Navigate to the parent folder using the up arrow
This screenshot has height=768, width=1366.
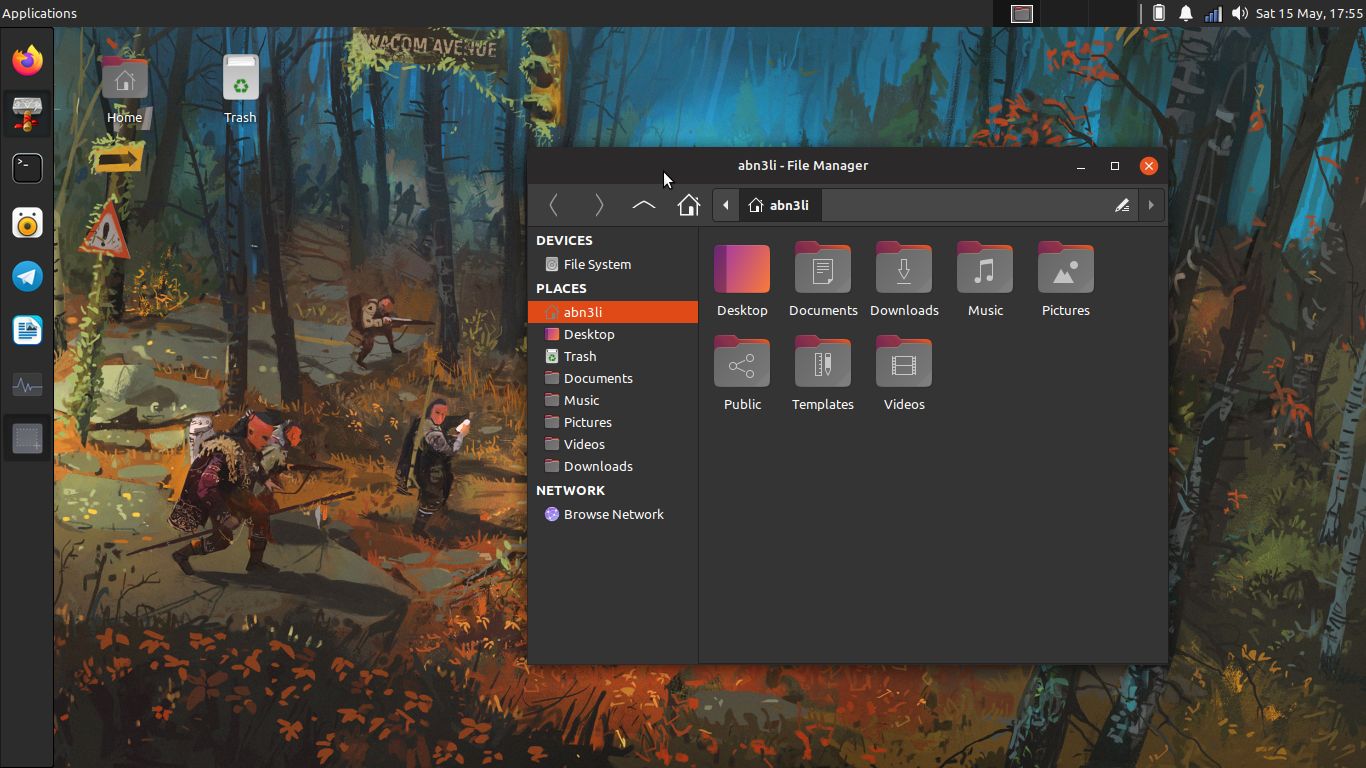(x=644, y=205)
